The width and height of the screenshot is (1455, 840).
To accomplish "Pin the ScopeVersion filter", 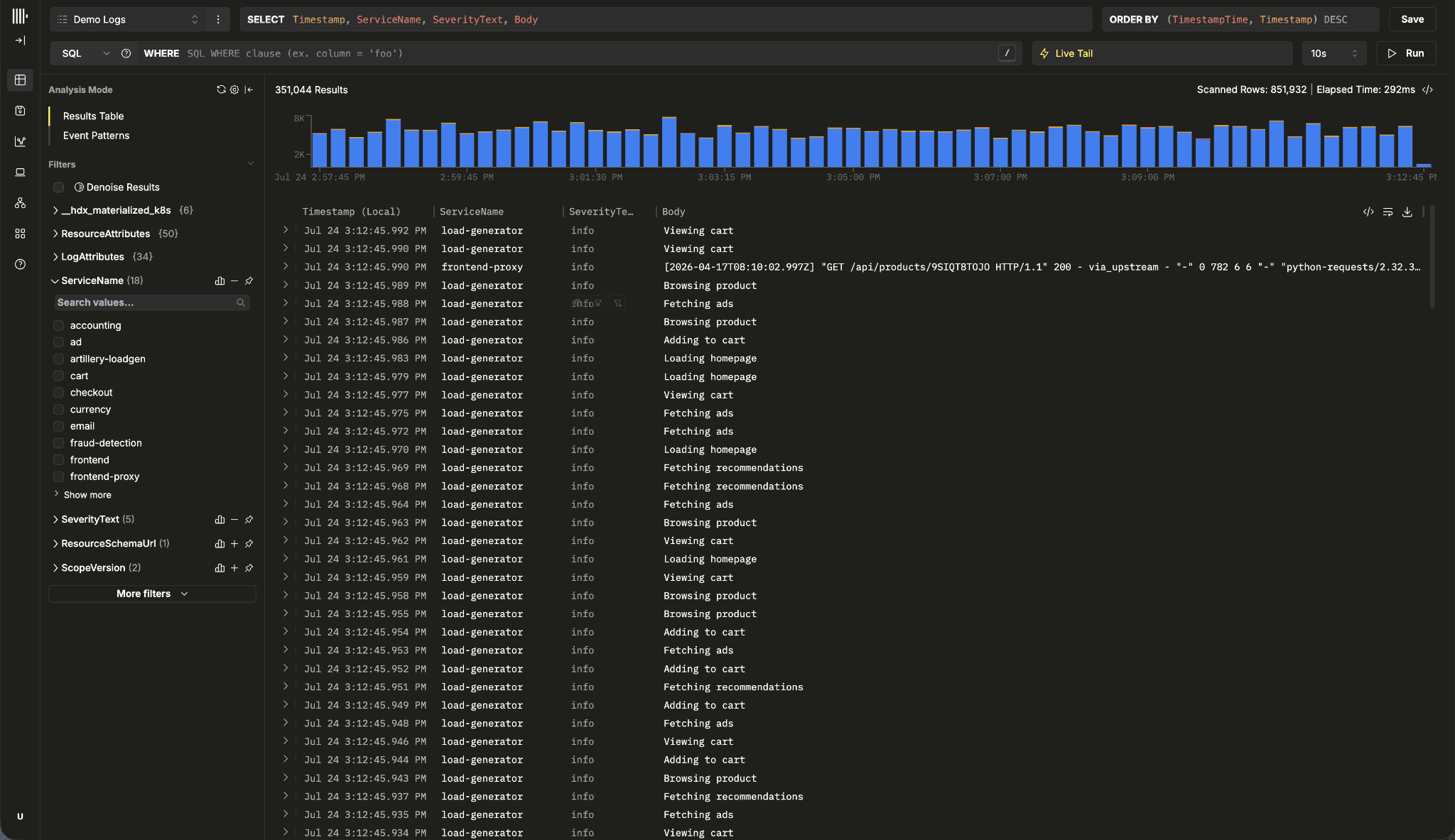I will pyautogui.click(x=249, y=568).
